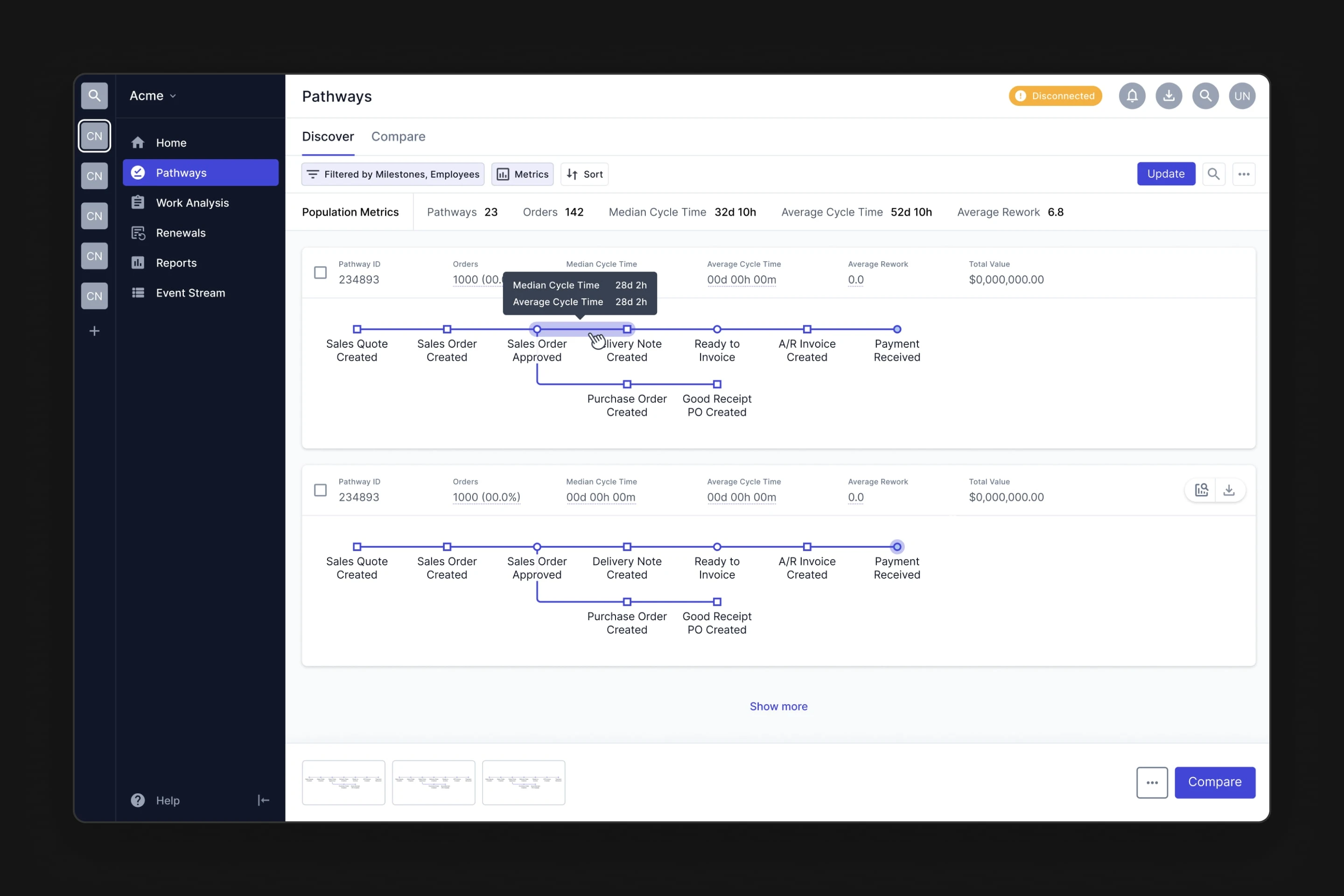The width and height of the screenshot is (1344, 896).
Task: Click the Help question mark icon
Action: click(x=138, y=800)
